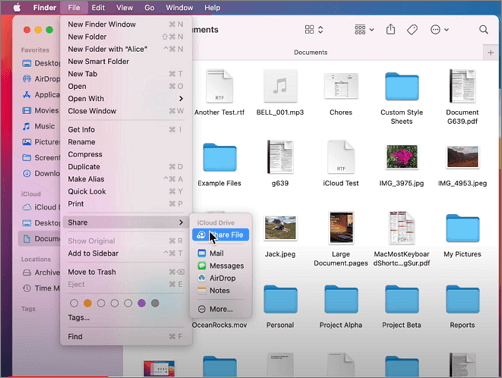The image size is (502, 378).
Task: Add a new tab with plus button
Action: [490, 53]
